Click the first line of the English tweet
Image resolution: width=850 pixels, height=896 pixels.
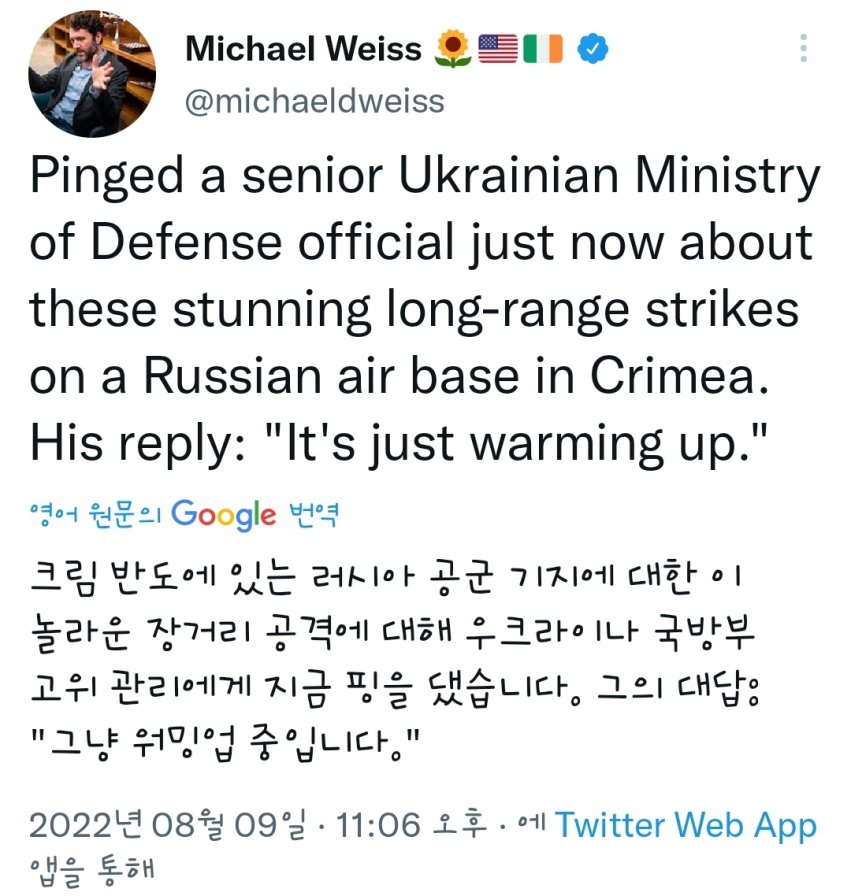pyautogui.click(x=425, y=178)
